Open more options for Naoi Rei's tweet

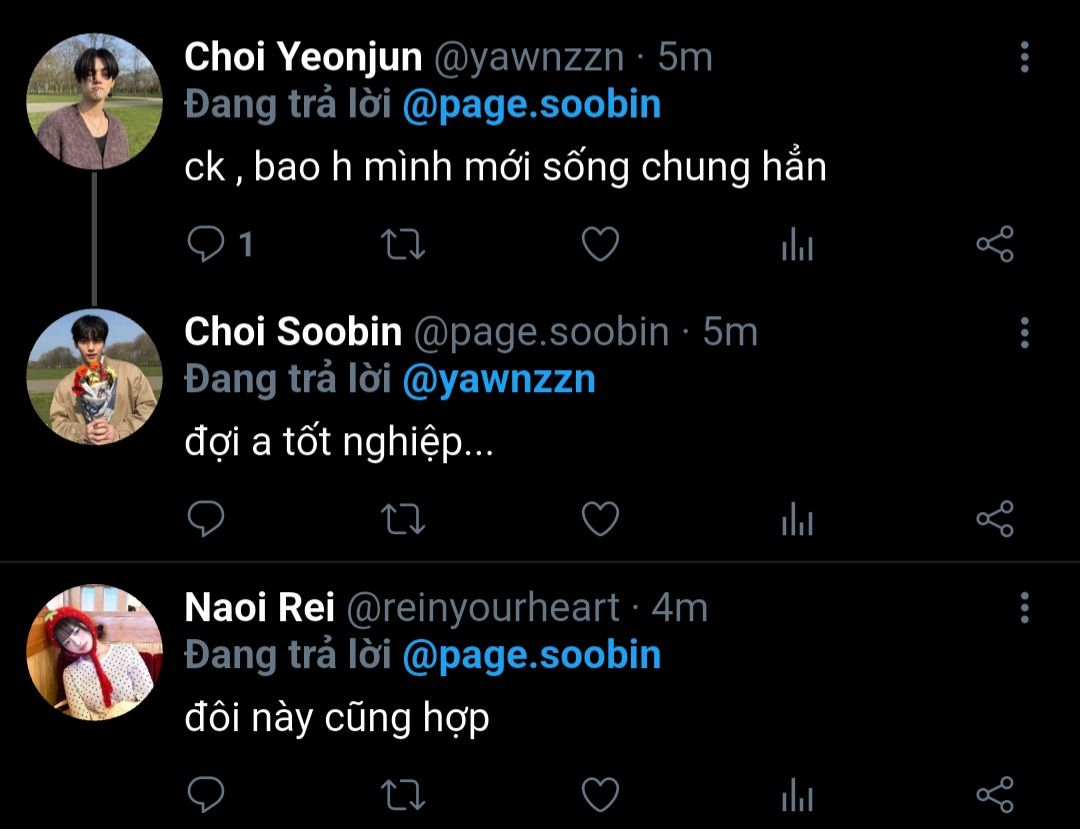tap(1024, 607)
